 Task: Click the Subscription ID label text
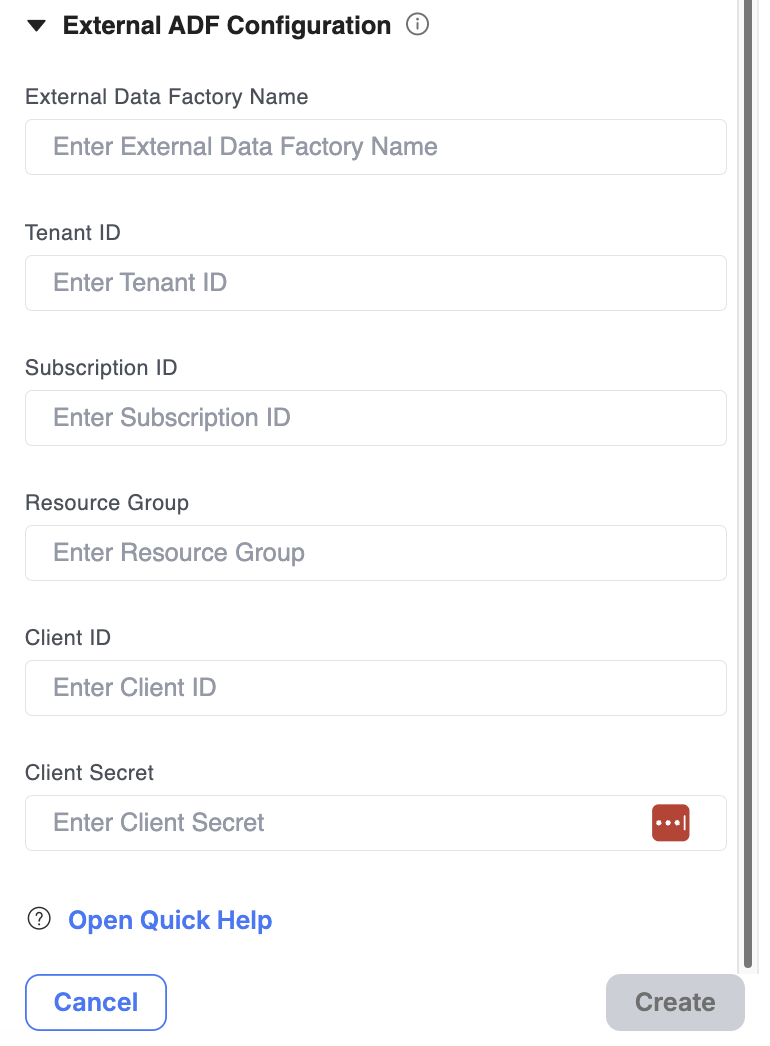coord(101,368)
